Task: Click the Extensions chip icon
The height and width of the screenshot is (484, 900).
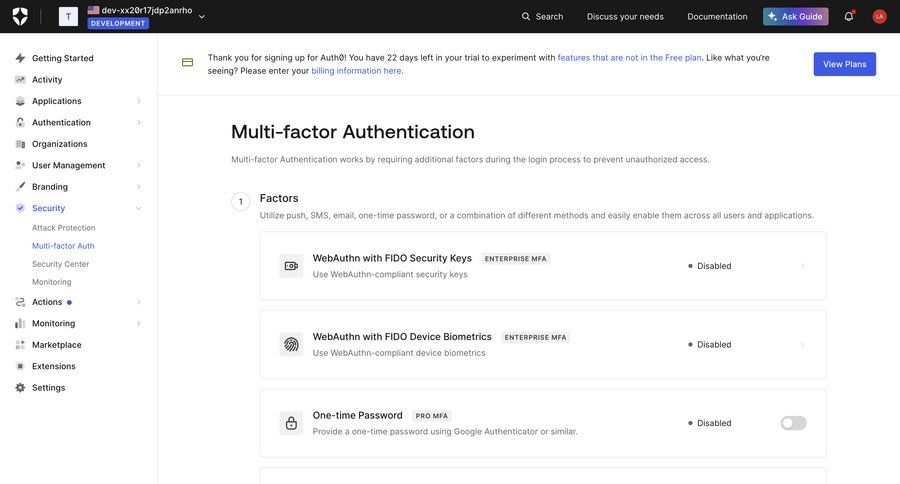Action: (x=20, y=366)
